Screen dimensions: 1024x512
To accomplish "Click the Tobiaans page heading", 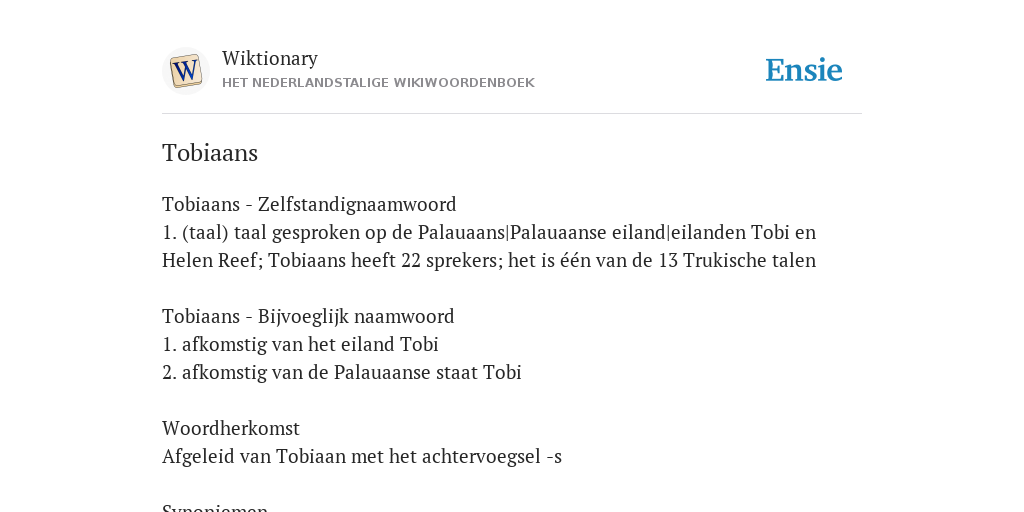I will 210,153.
